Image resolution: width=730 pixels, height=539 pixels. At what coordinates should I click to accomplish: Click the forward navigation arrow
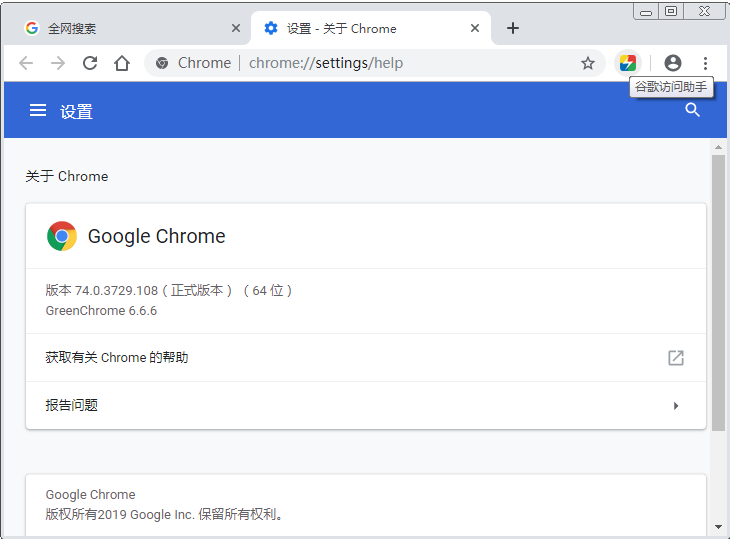pyautogui.click(x=58, y=63)
